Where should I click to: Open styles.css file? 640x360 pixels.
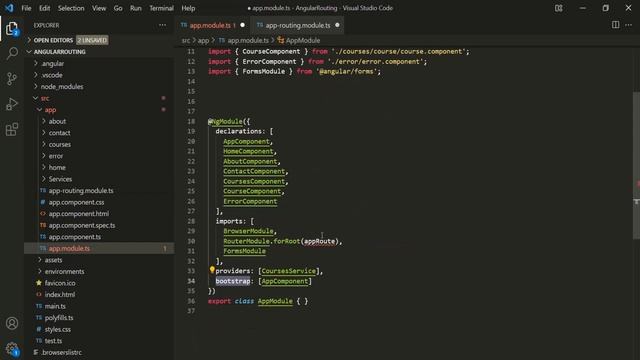pos(58,329)
